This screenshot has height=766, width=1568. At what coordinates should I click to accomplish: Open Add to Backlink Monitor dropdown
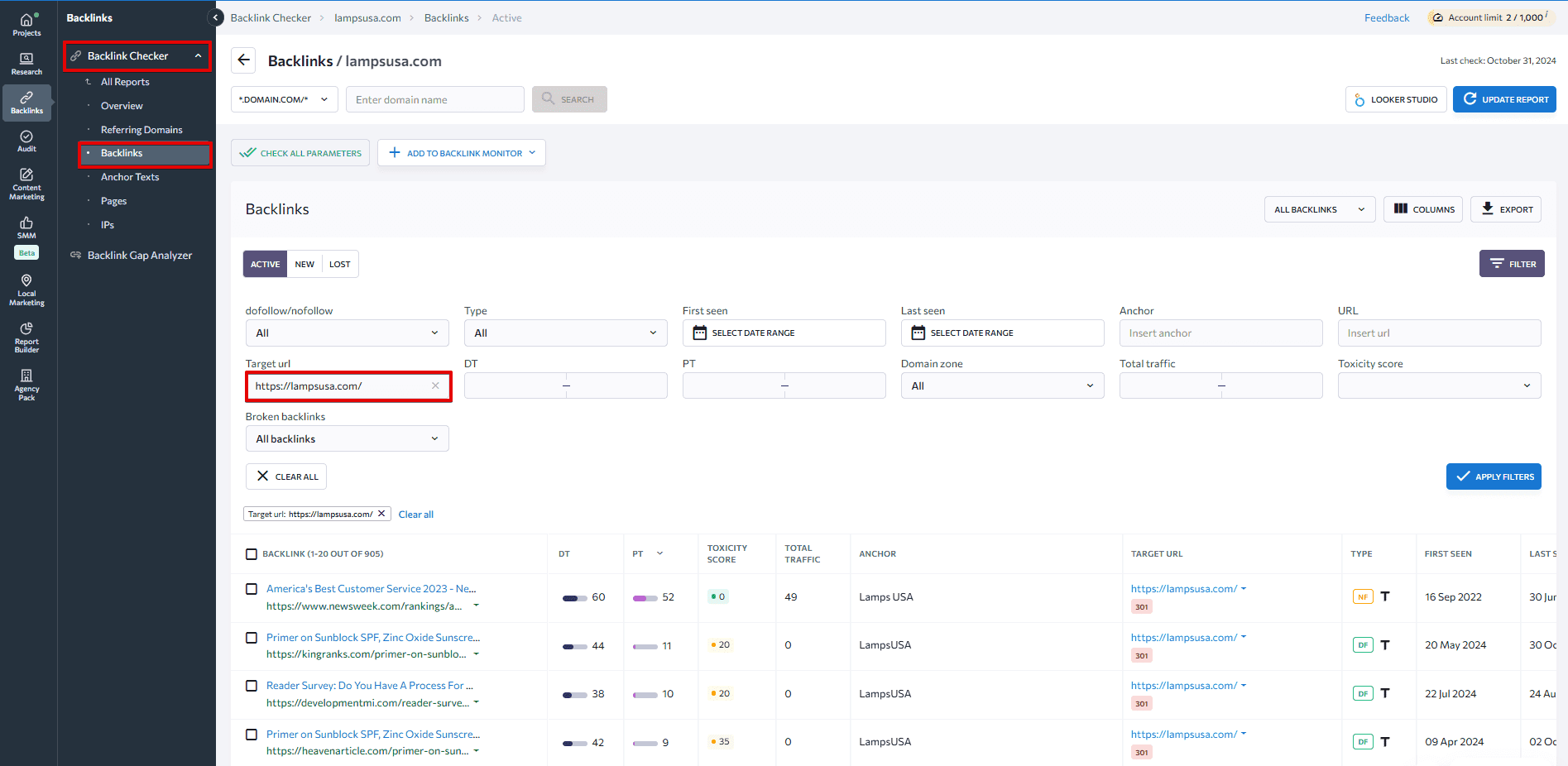click(x=462, y=153)
